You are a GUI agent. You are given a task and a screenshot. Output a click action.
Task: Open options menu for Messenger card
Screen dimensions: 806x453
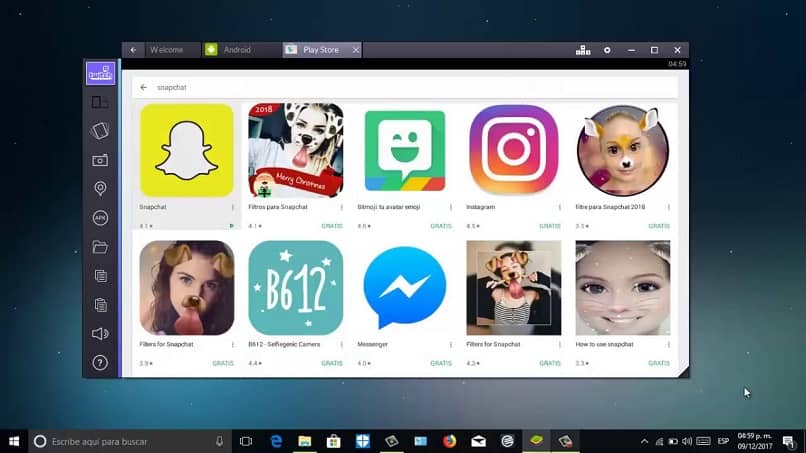point(451,345)
